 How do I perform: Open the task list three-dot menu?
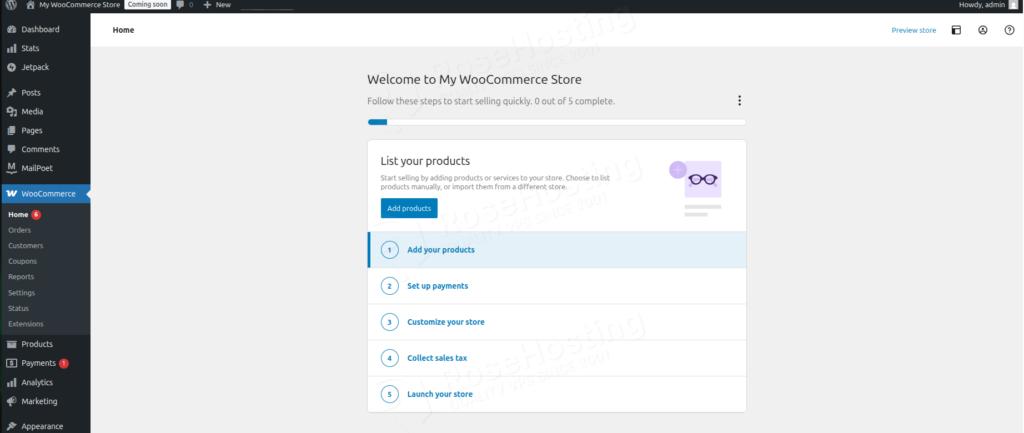click(739, 101)
